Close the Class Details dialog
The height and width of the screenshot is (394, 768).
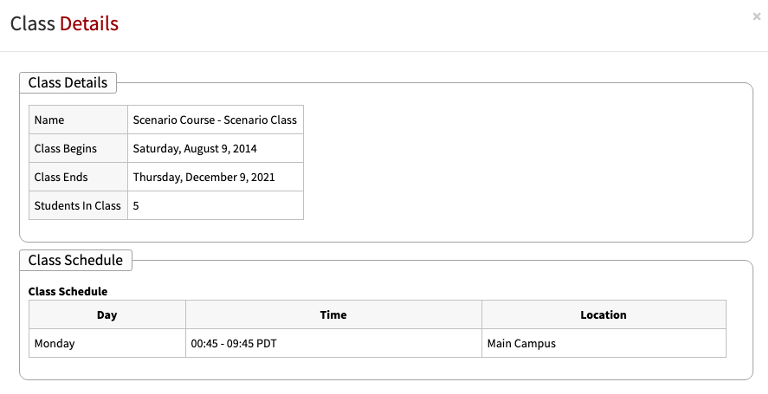[756, 16]
